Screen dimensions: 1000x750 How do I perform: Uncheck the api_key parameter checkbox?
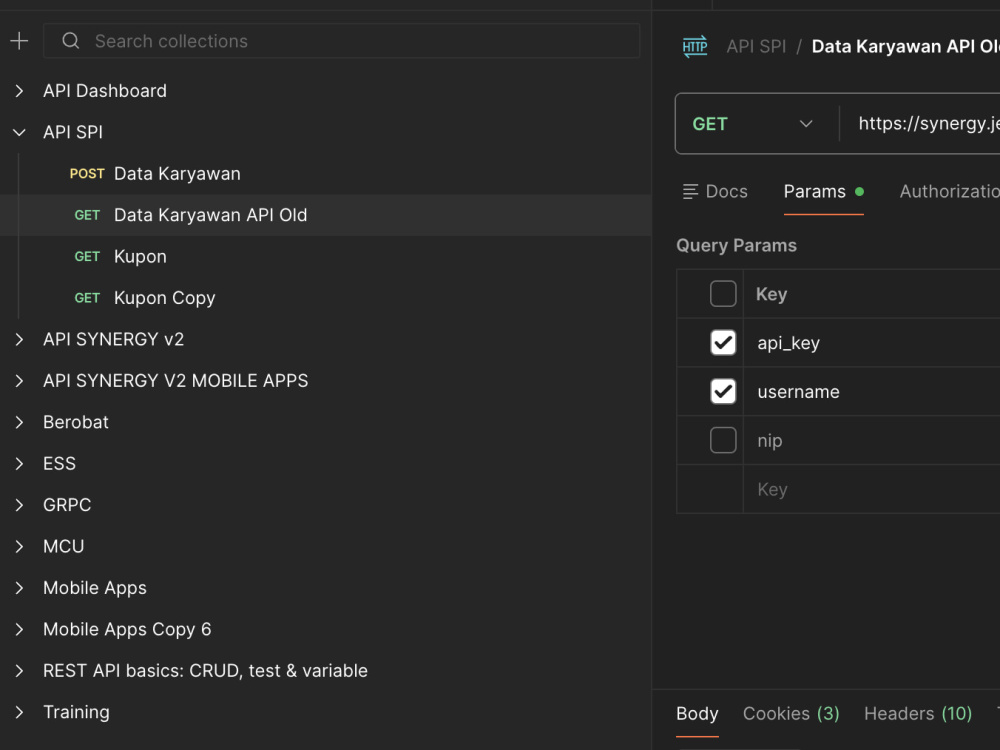pyautogui.click(x=723, y=342)
